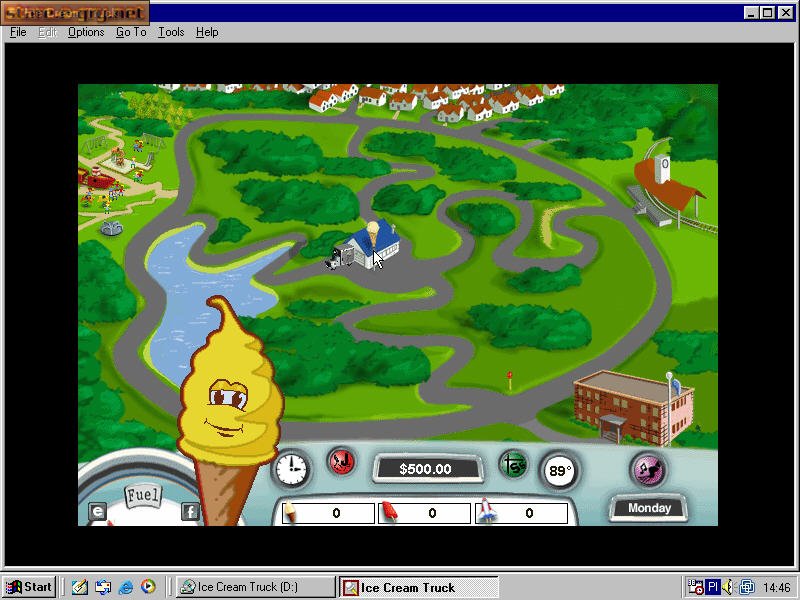Open the Windows Start menu
800x600 pixels.
click(x=29, y=587)
